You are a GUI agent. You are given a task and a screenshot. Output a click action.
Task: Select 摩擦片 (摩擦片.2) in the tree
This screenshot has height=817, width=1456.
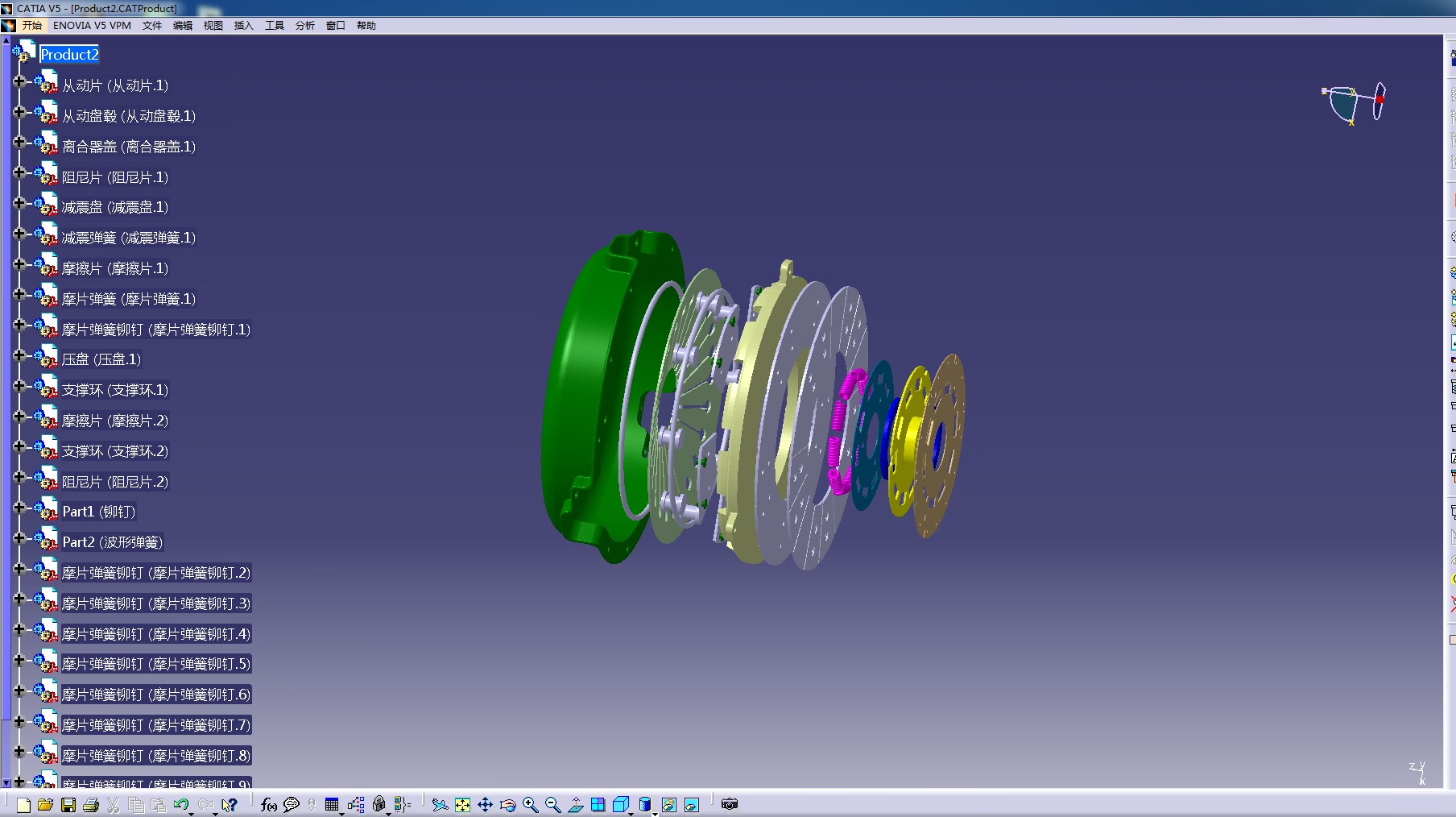tap(115, 421)
